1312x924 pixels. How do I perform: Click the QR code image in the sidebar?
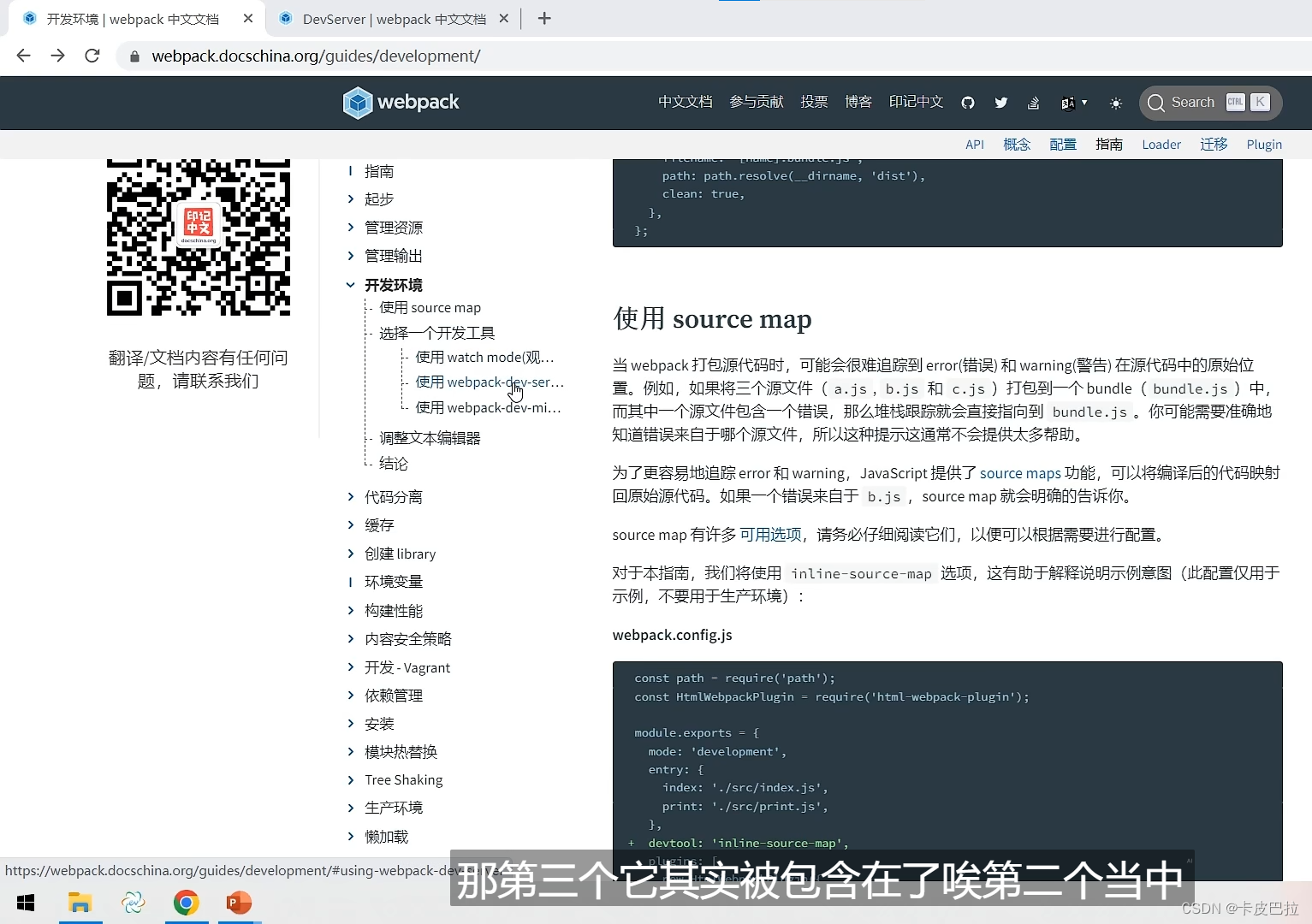pos(199,237)
